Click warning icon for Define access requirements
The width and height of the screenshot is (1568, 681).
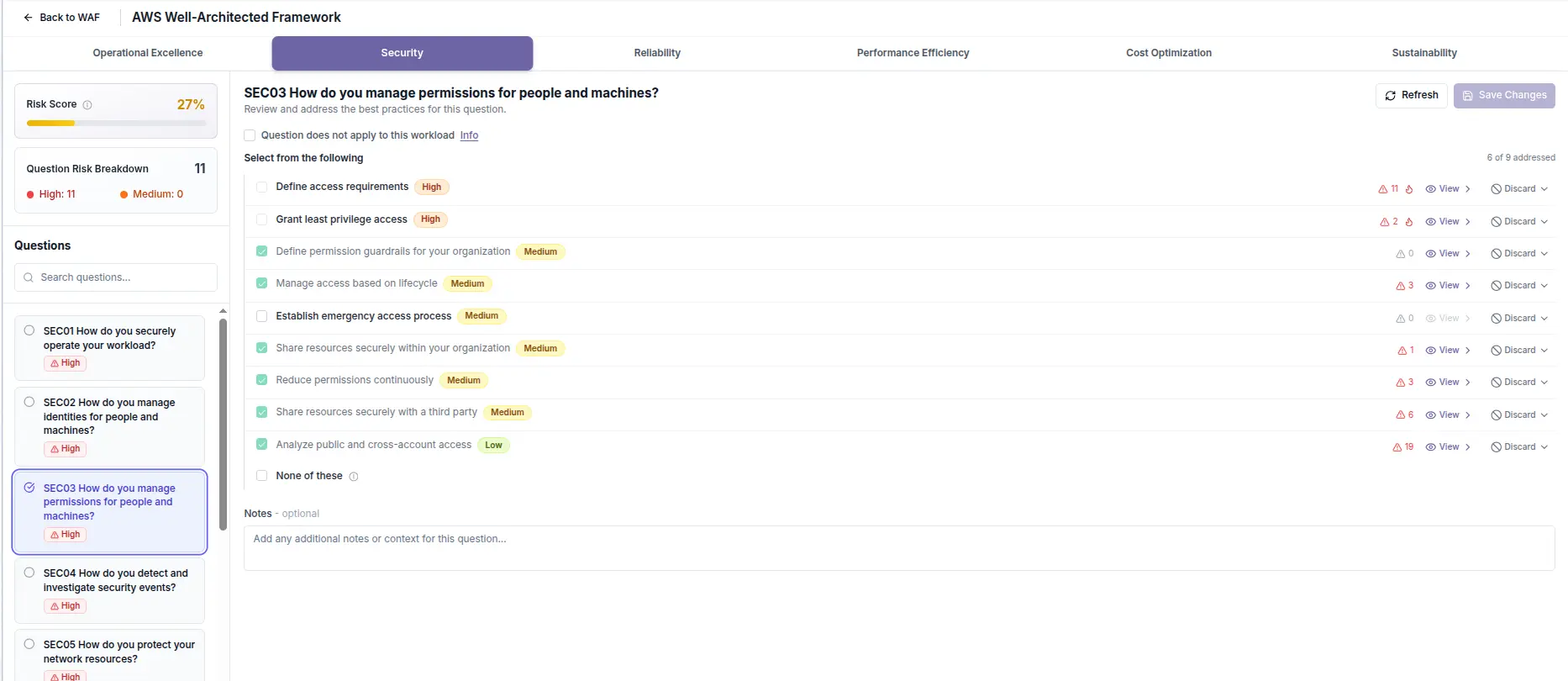point(1382,189)
